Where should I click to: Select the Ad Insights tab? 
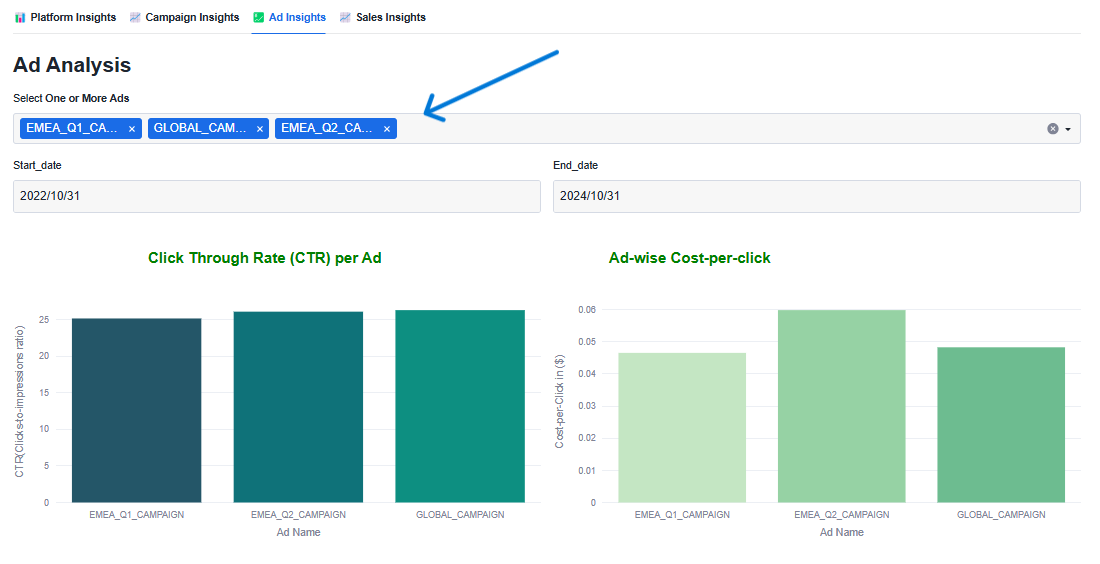click(x=296, y=17)
